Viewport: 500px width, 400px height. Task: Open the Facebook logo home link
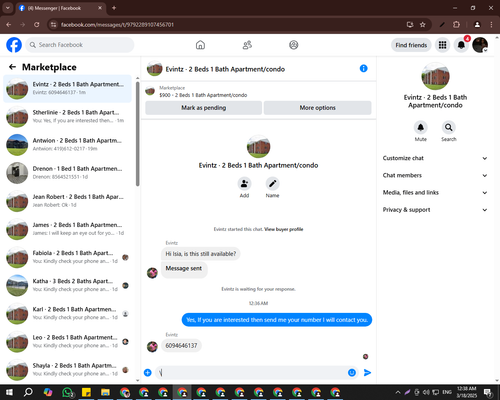tap(14, 45)
